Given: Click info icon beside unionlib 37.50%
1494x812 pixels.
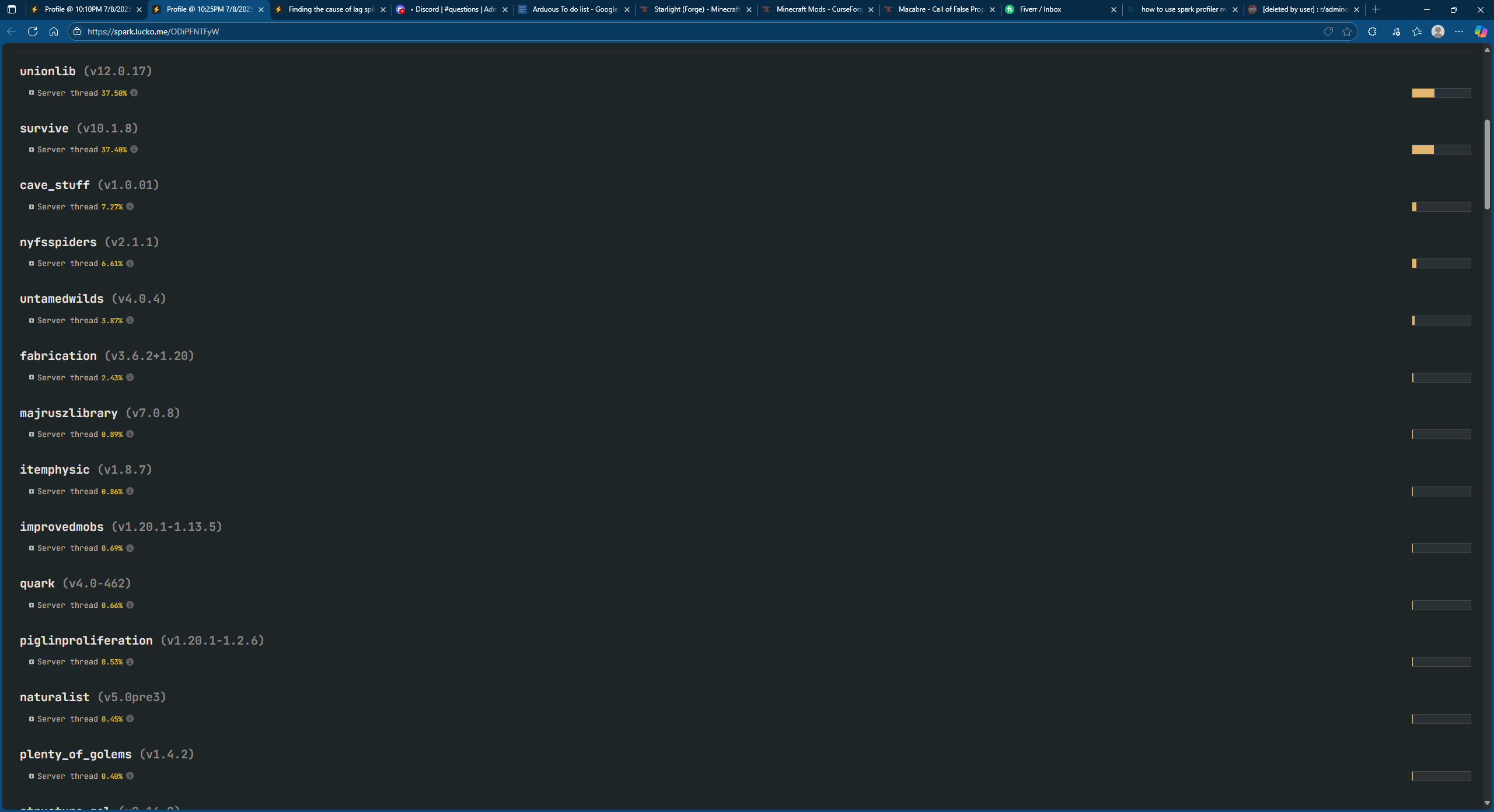Looking at the screenshot, I should (134, 93).
